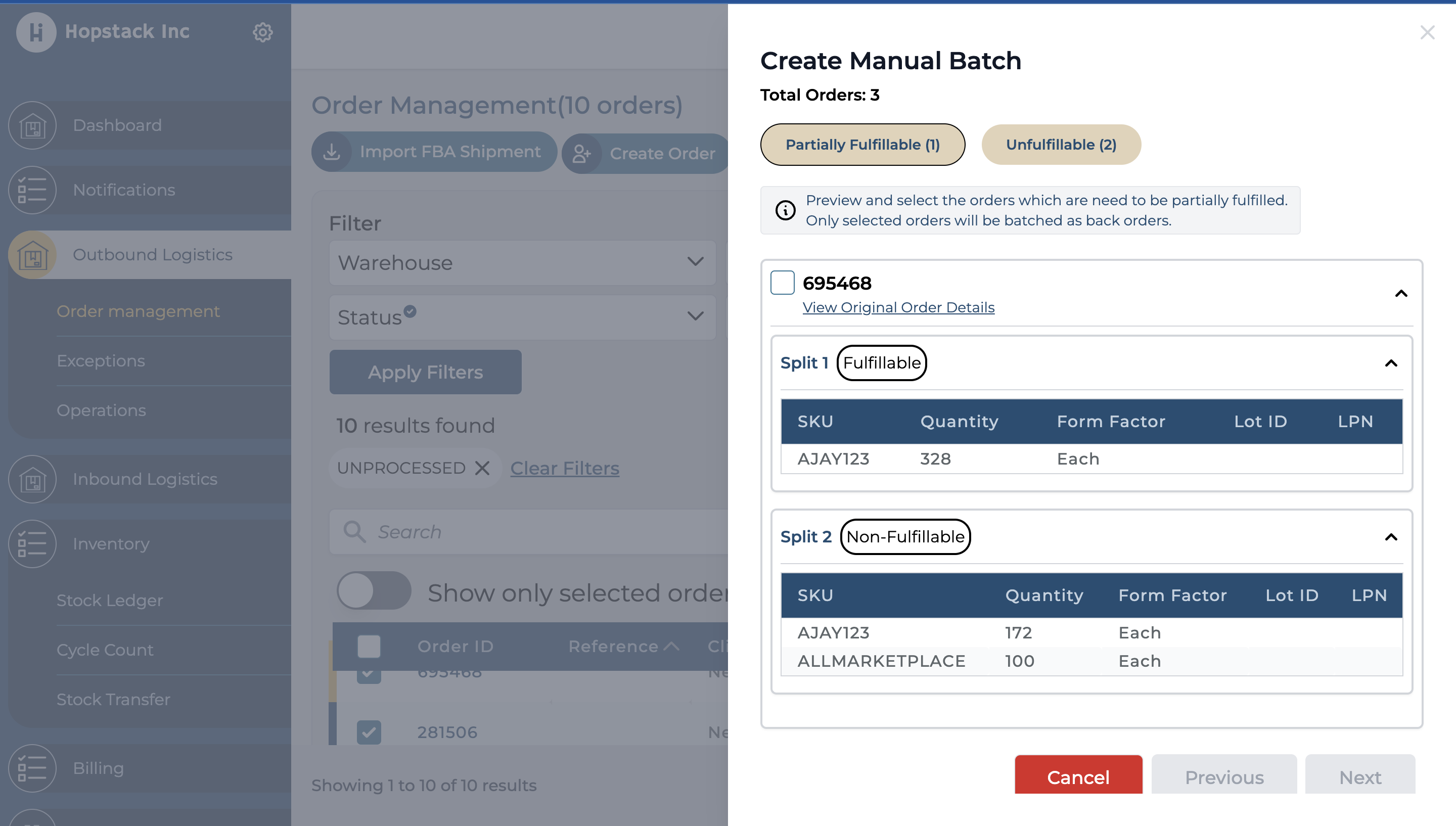Click the Dashboard sidebar icon
1456x826 pixels.
[32, 125]
